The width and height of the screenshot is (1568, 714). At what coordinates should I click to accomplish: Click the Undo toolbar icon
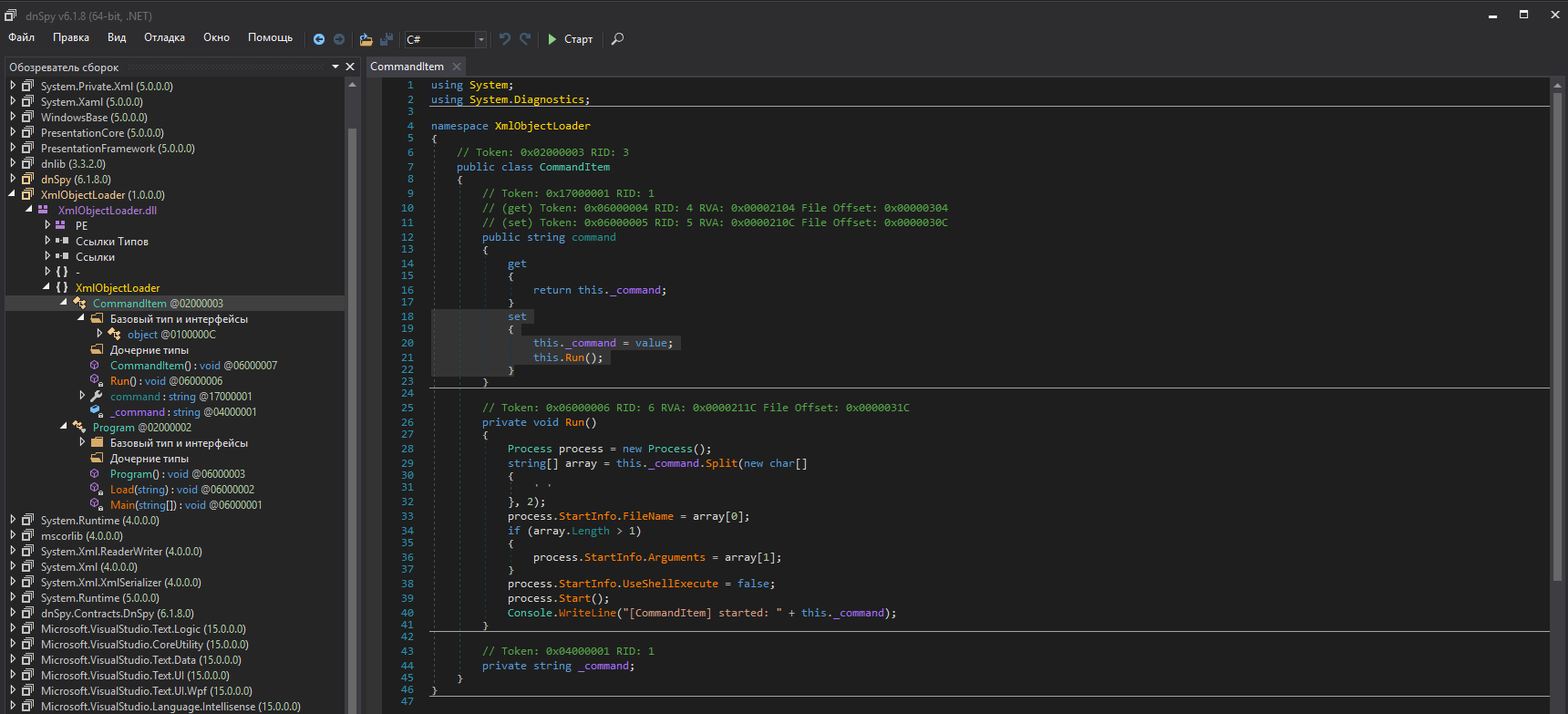(x=505, y=39)
